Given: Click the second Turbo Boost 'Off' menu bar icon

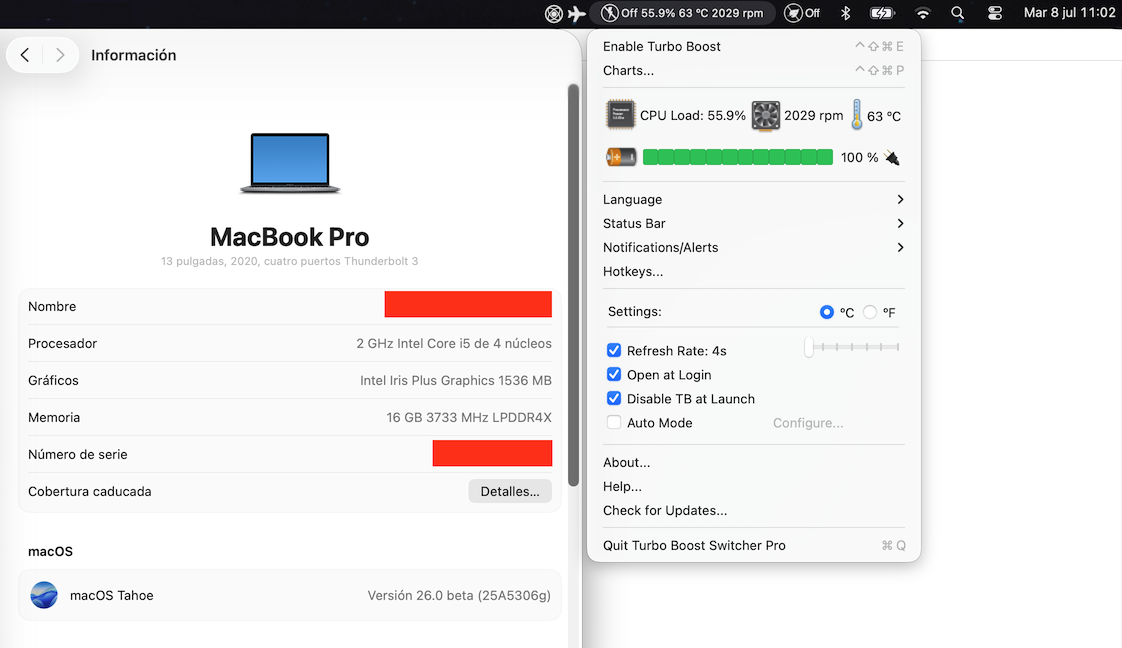Looking at the screenshot, I should pyautogui.click(x=802, y=13).
